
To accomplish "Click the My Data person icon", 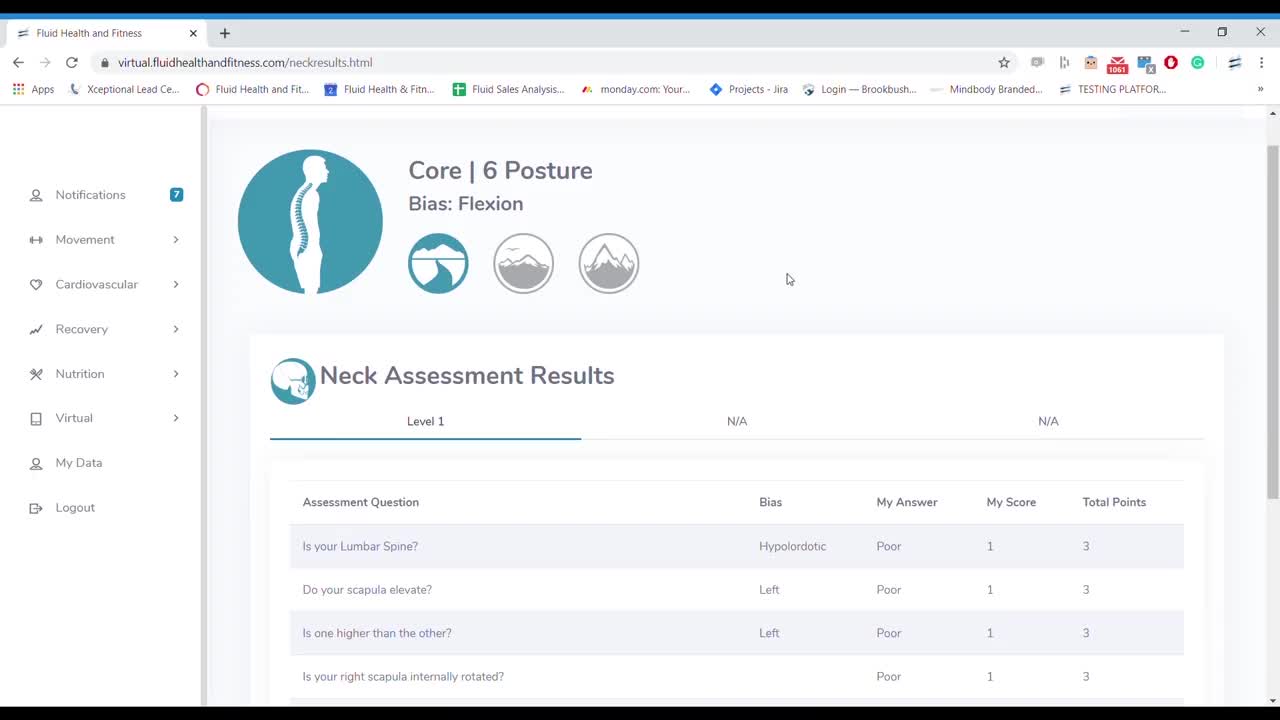I will point(36,463).
